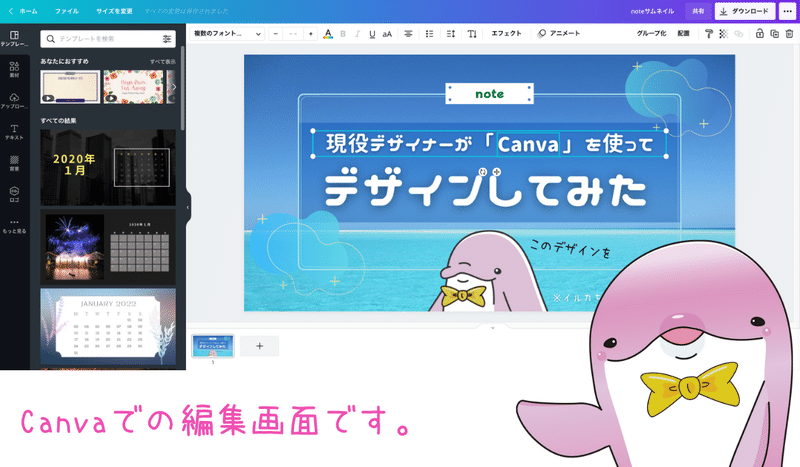Change text alignment
800x467 pixels.
(x=408, y=34)
